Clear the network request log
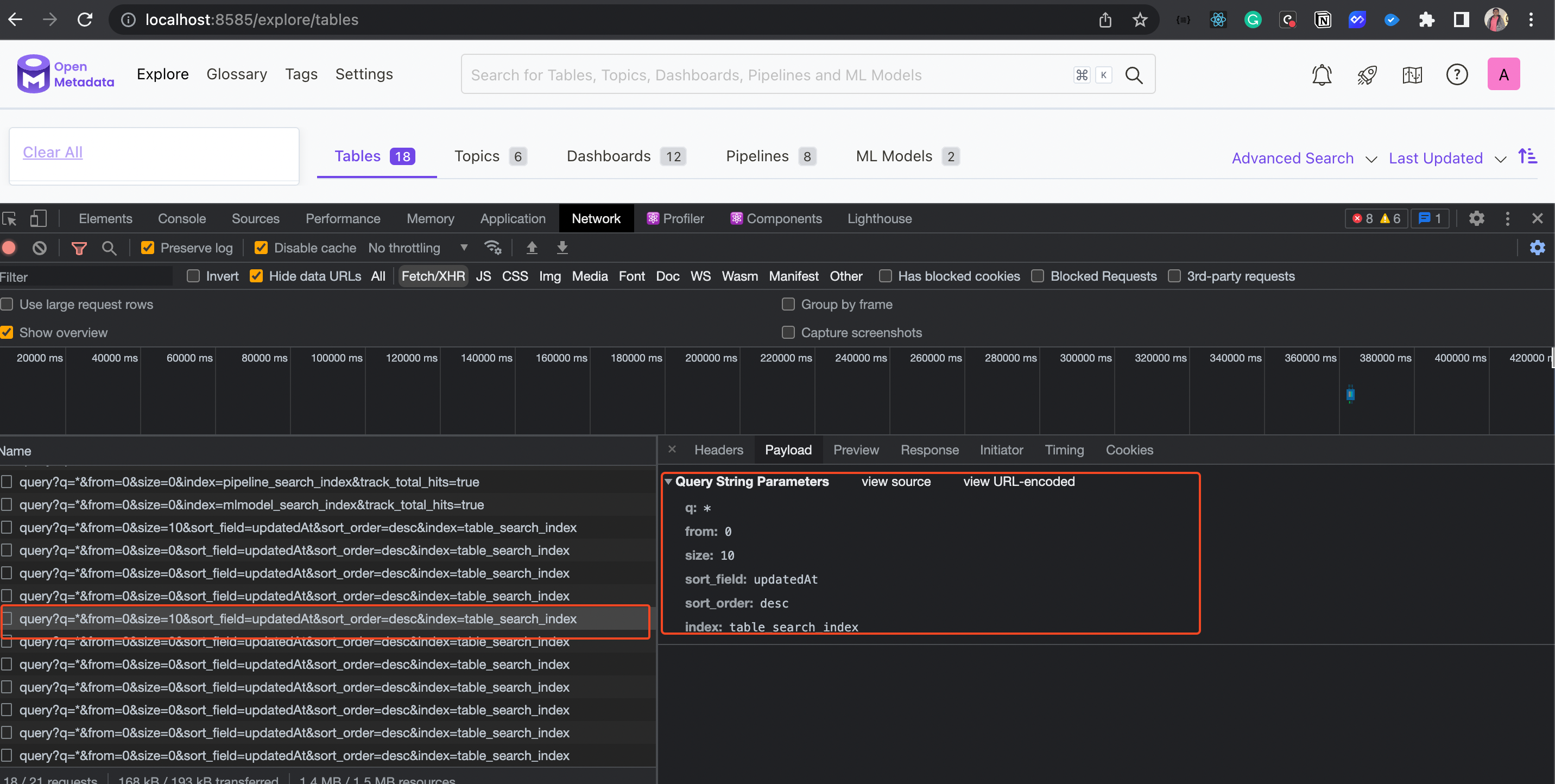The height and width of the screenshot is (784, 1555). 39,248
